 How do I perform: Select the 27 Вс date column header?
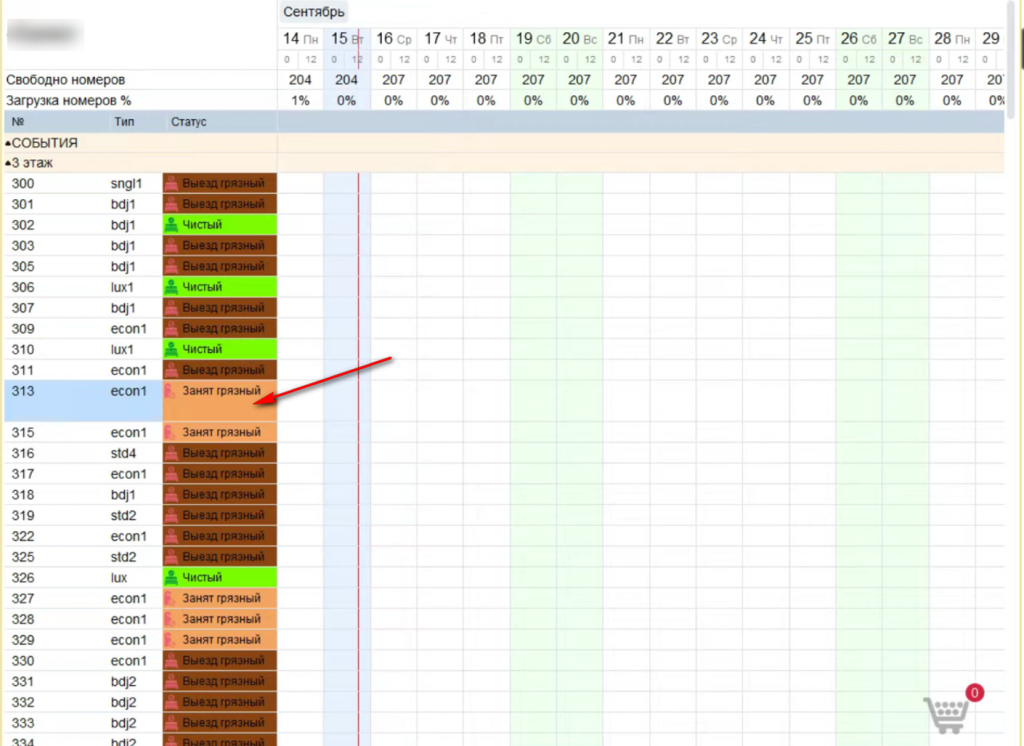904,39
